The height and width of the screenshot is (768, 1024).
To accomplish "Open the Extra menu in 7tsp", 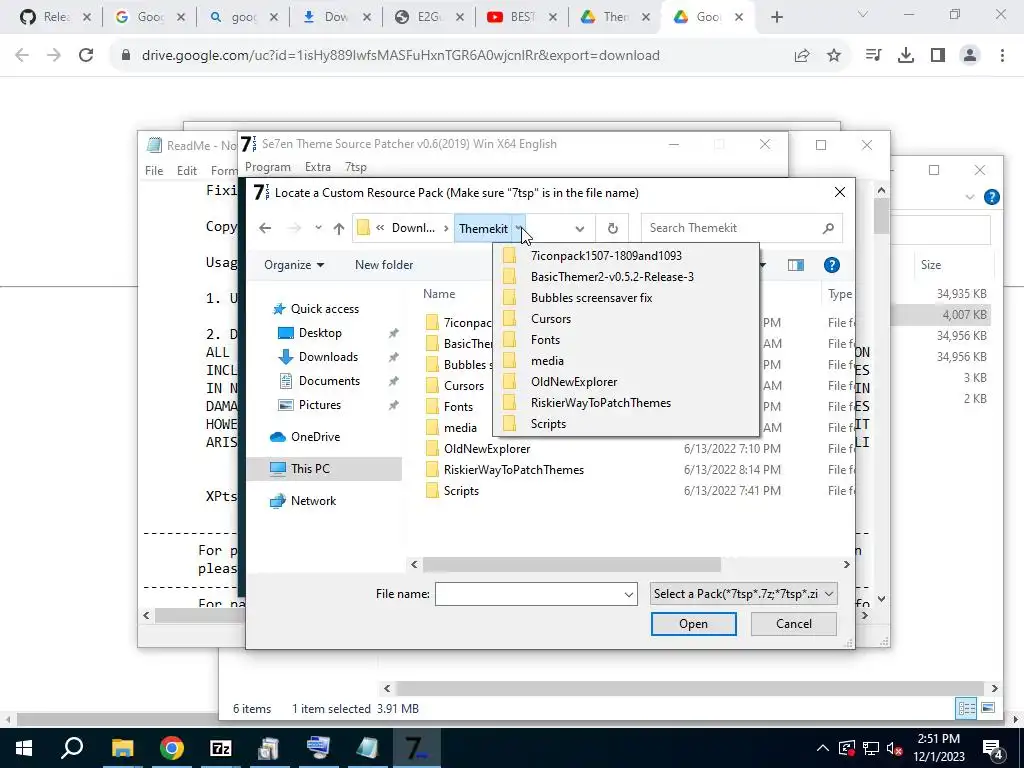I will pos(317,167).
